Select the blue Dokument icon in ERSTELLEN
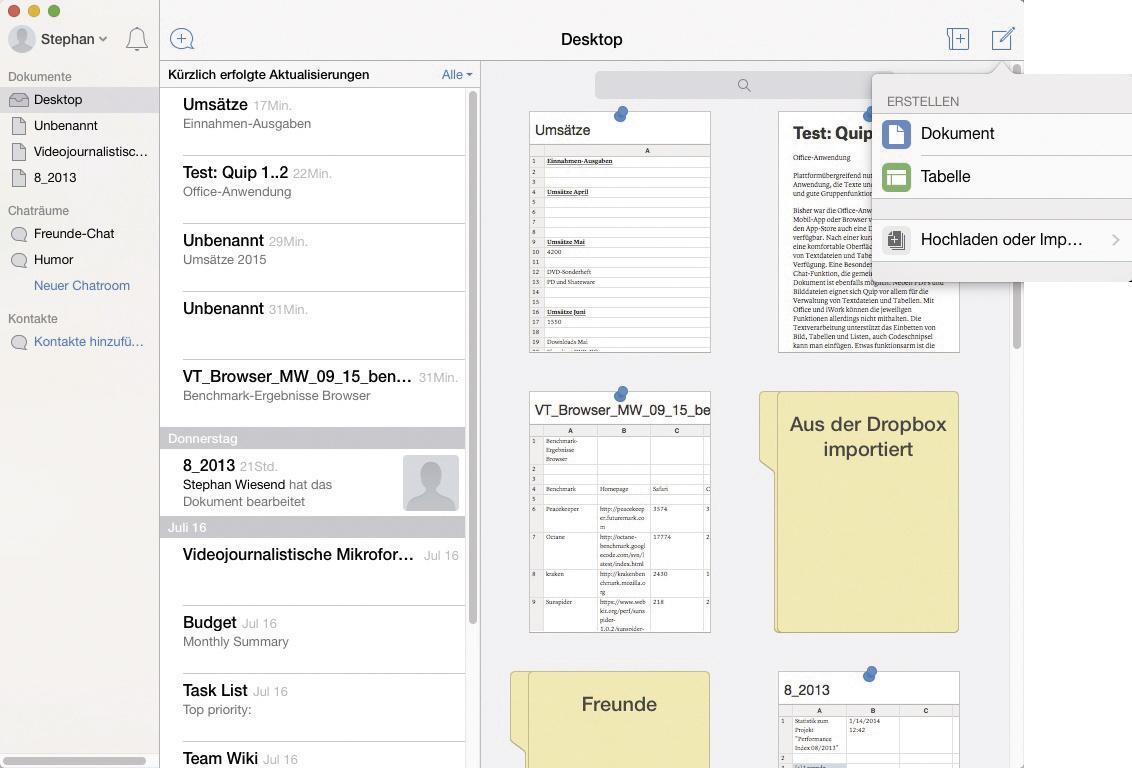 point(896,133)
